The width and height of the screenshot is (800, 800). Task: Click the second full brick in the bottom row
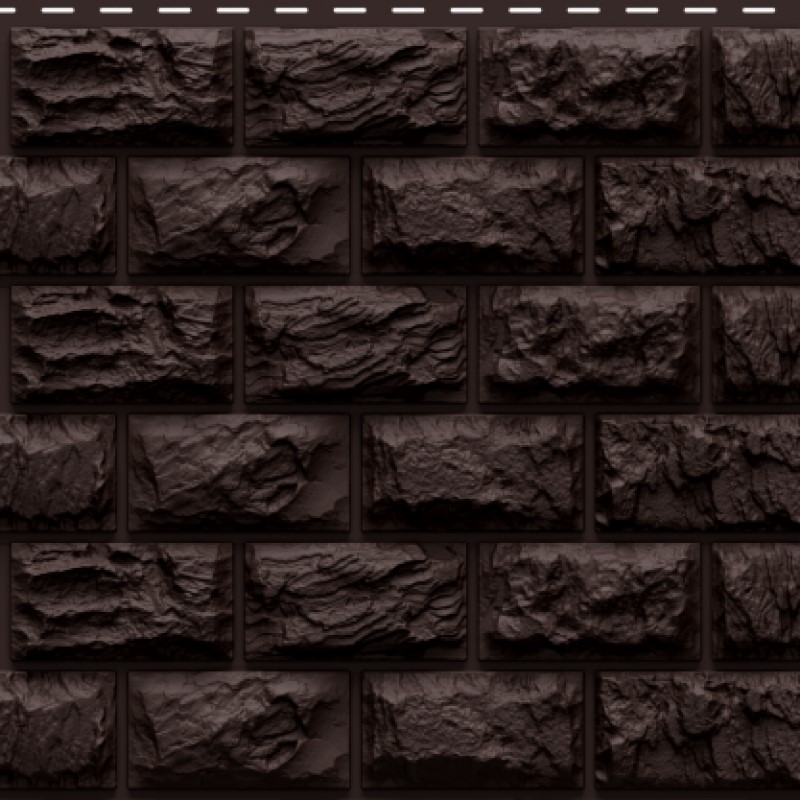(473, 730)
